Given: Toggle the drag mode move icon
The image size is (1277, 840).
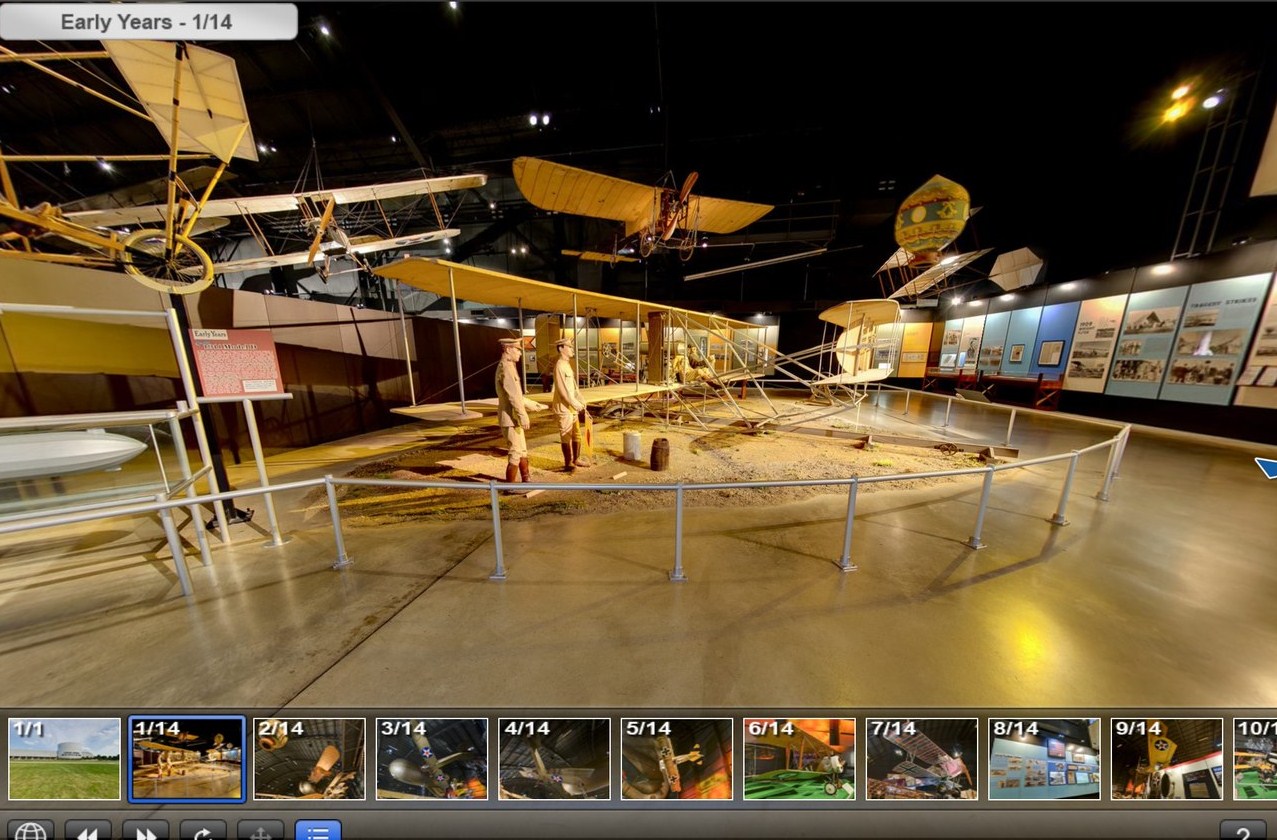Looking at the screenshot, I should [260, 831].
